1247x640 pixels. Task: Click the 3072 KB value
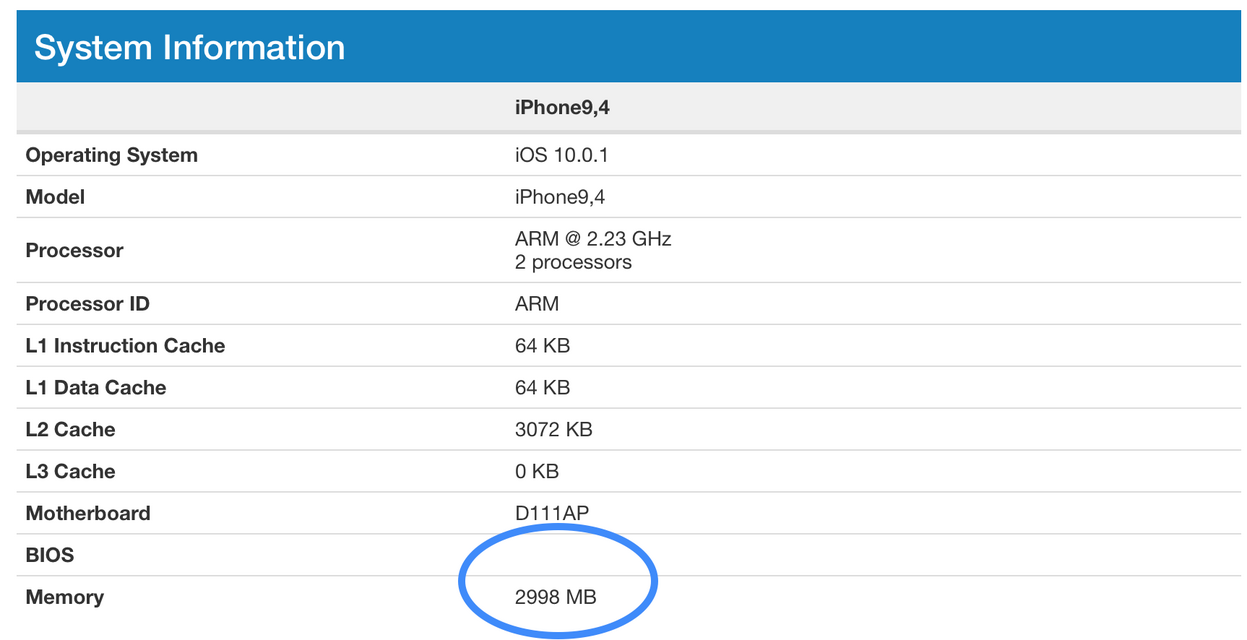(x=553, y=430)
